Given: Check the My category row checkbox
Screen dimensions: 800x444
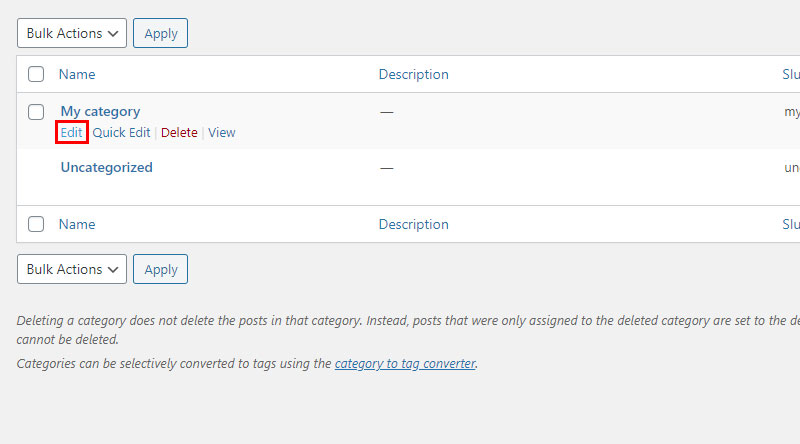Looking at the screenshot, I should 36,112.
